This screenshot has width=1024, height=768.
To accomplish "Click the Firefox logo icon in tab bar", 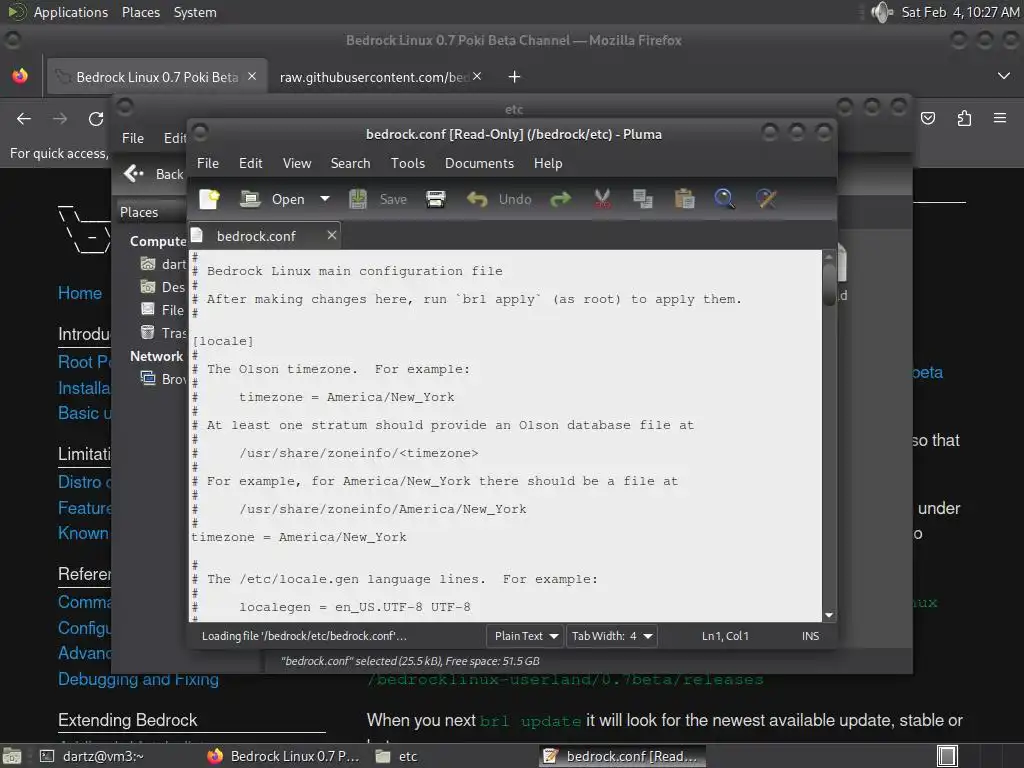I will click(20, 76).
